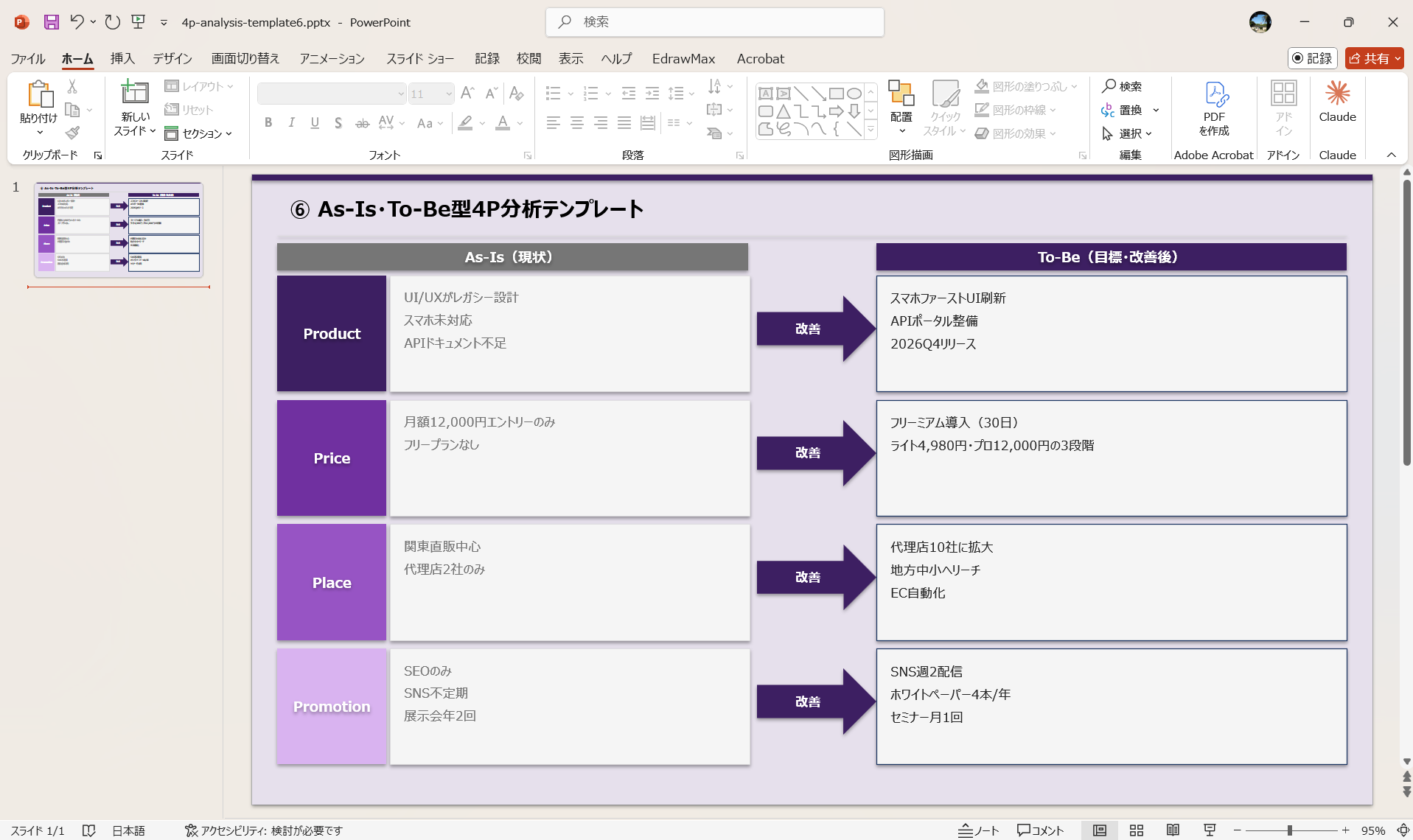1413x840 pixels.
Task: Toggle strikethrough formatting
Action: 362,123
